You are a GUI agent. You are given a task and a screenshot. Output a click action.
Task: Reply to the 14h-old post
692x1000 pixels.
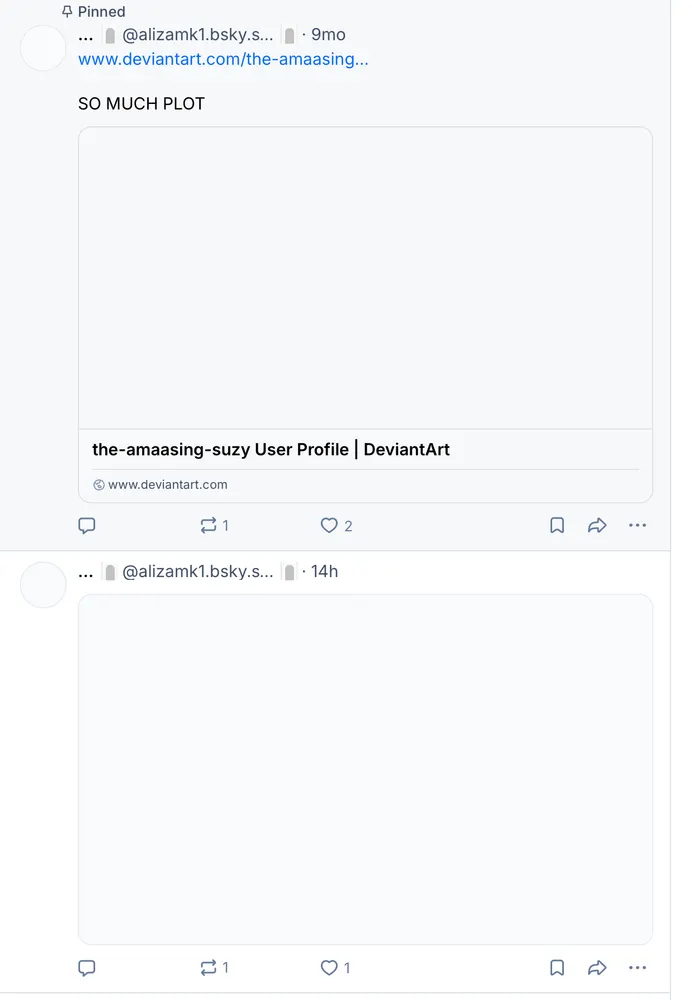tap(87, 967)
